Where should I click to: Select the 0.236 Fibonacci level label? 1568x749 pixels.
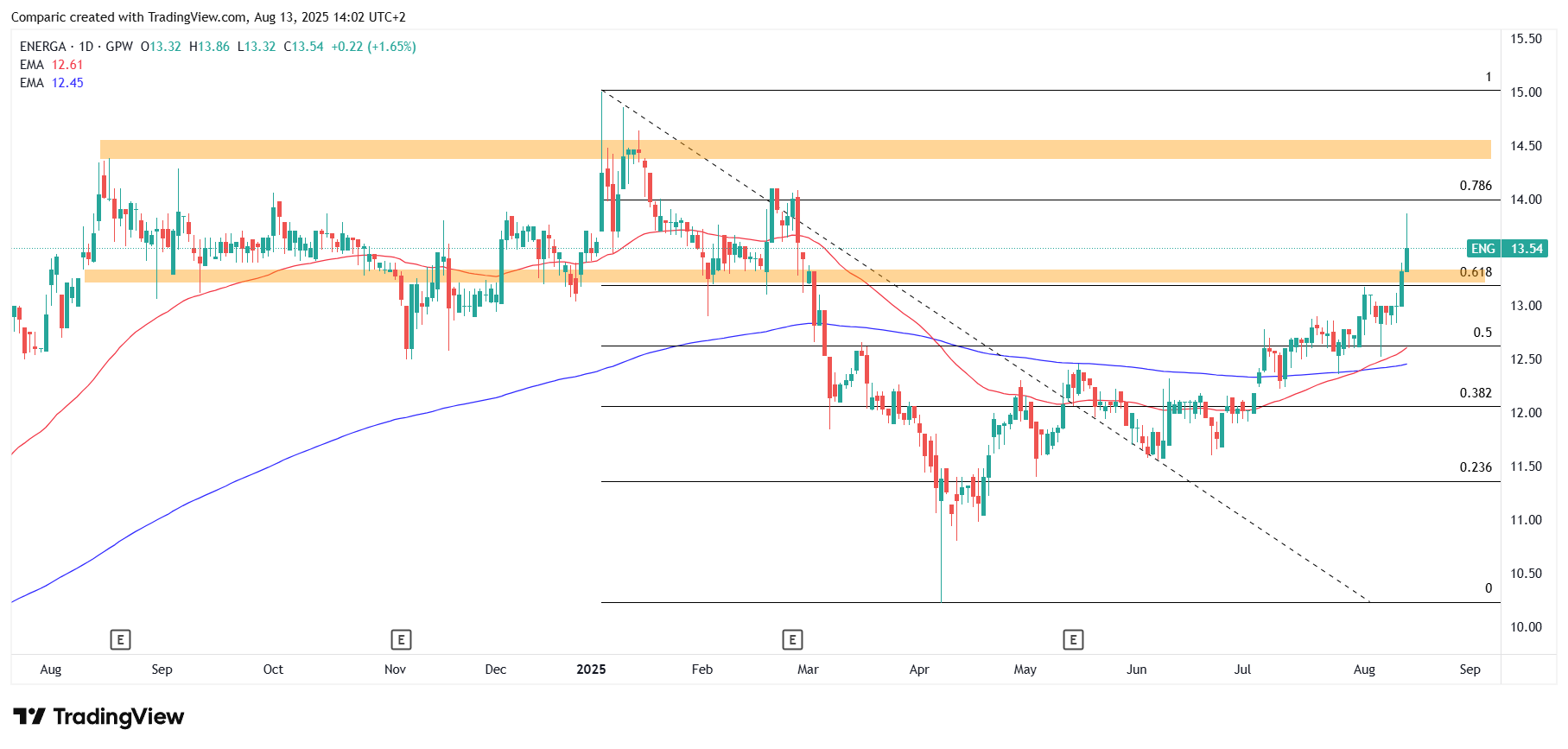pos(1475,467)
